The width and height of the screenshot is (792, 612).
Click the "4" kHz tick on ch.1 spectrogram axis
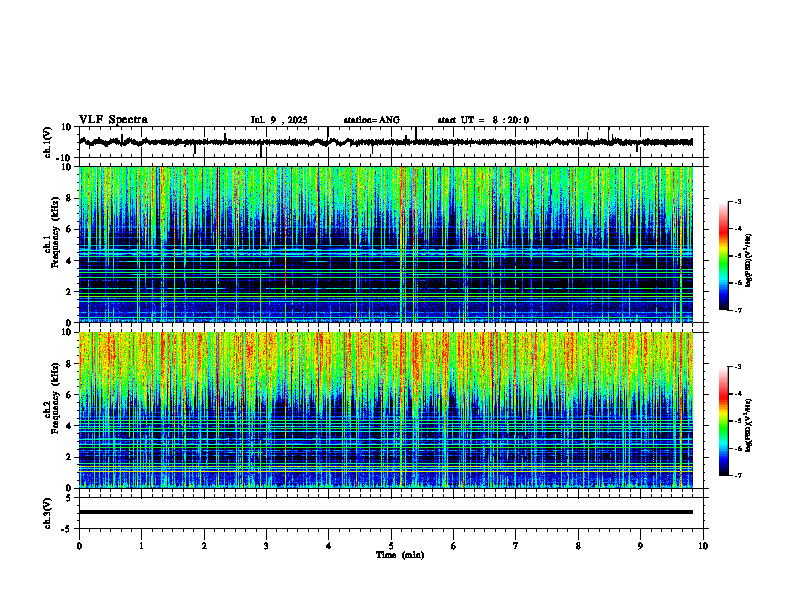click(x=69, y=261)
